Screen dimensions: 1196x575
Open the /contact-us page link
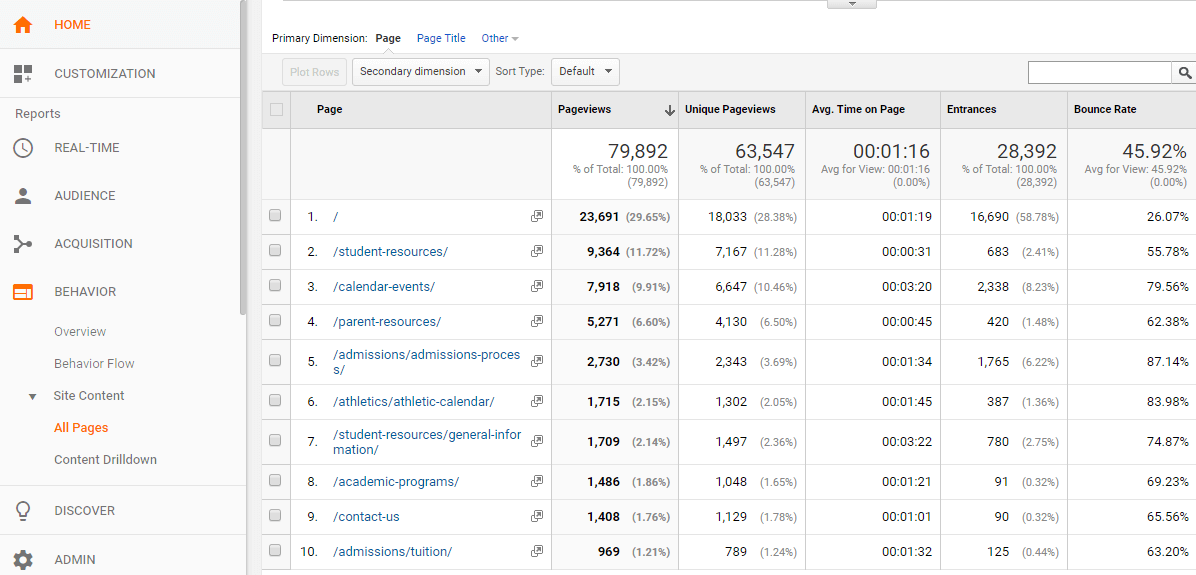[x=366, y=517]
